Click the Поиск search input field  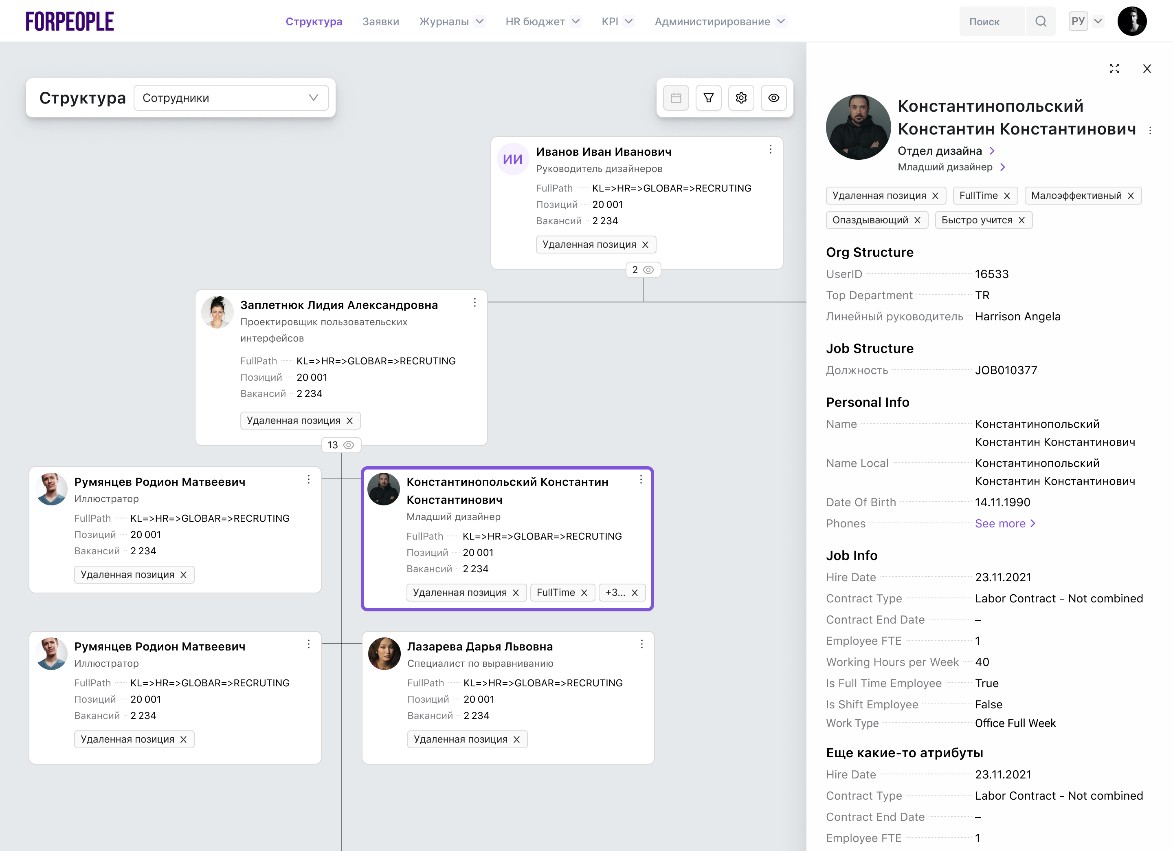point(992,21)
